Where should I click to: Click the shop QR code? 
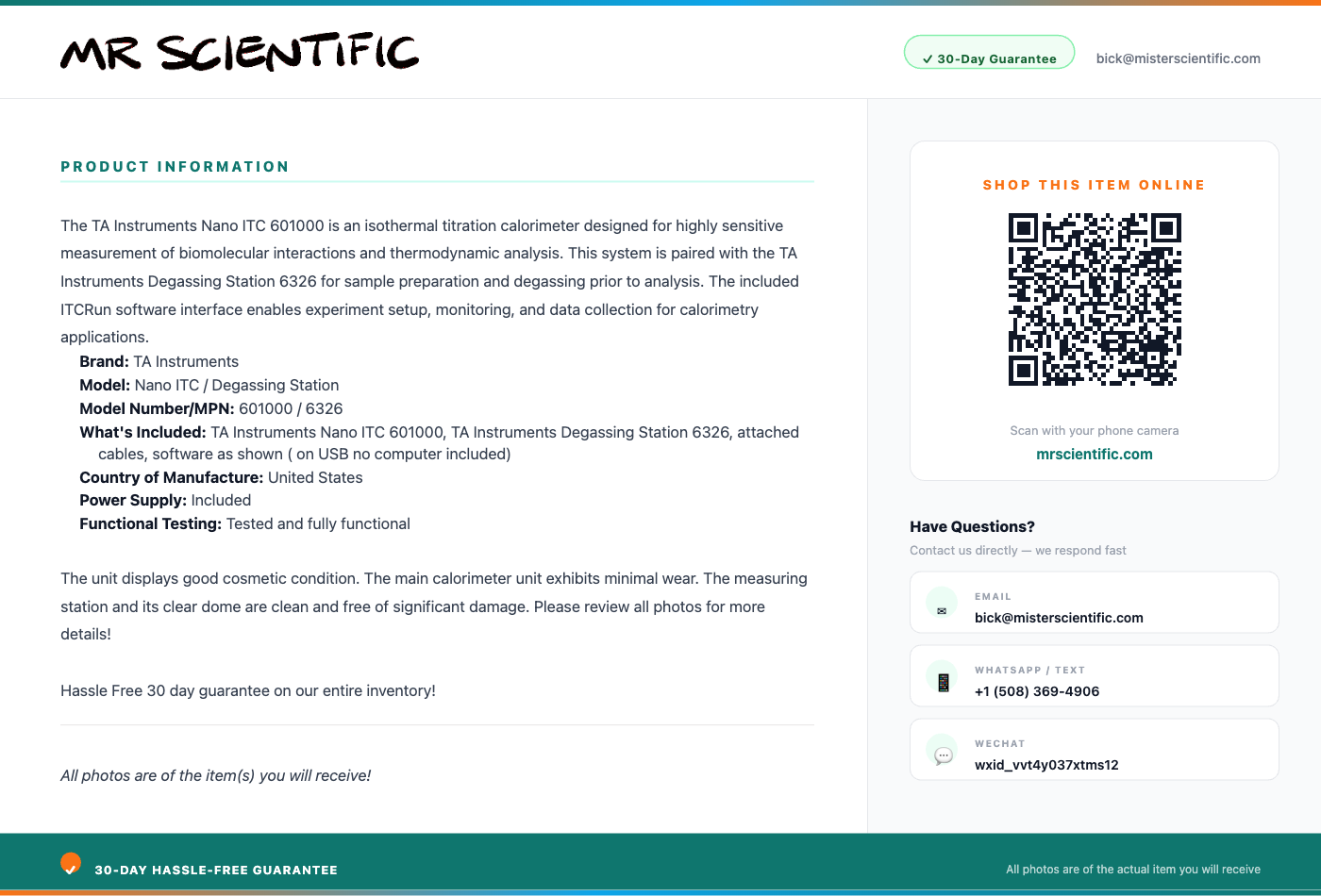point(1095,300)
